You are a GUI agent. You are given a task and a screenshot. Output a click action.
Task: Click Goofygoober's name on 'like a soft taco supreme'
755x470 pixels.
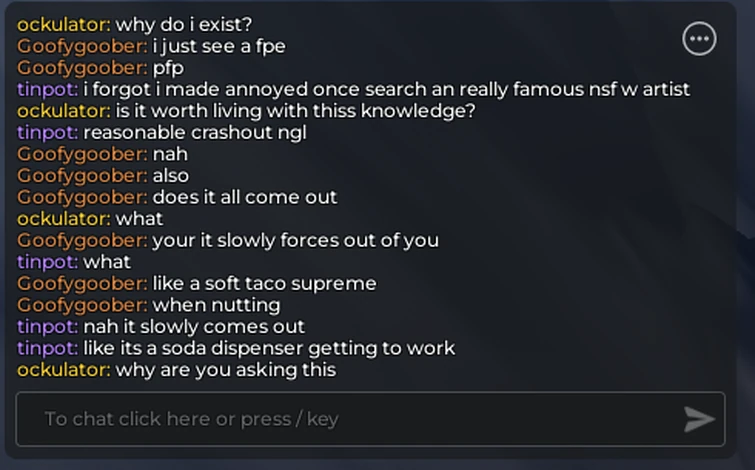pos(82,284)
